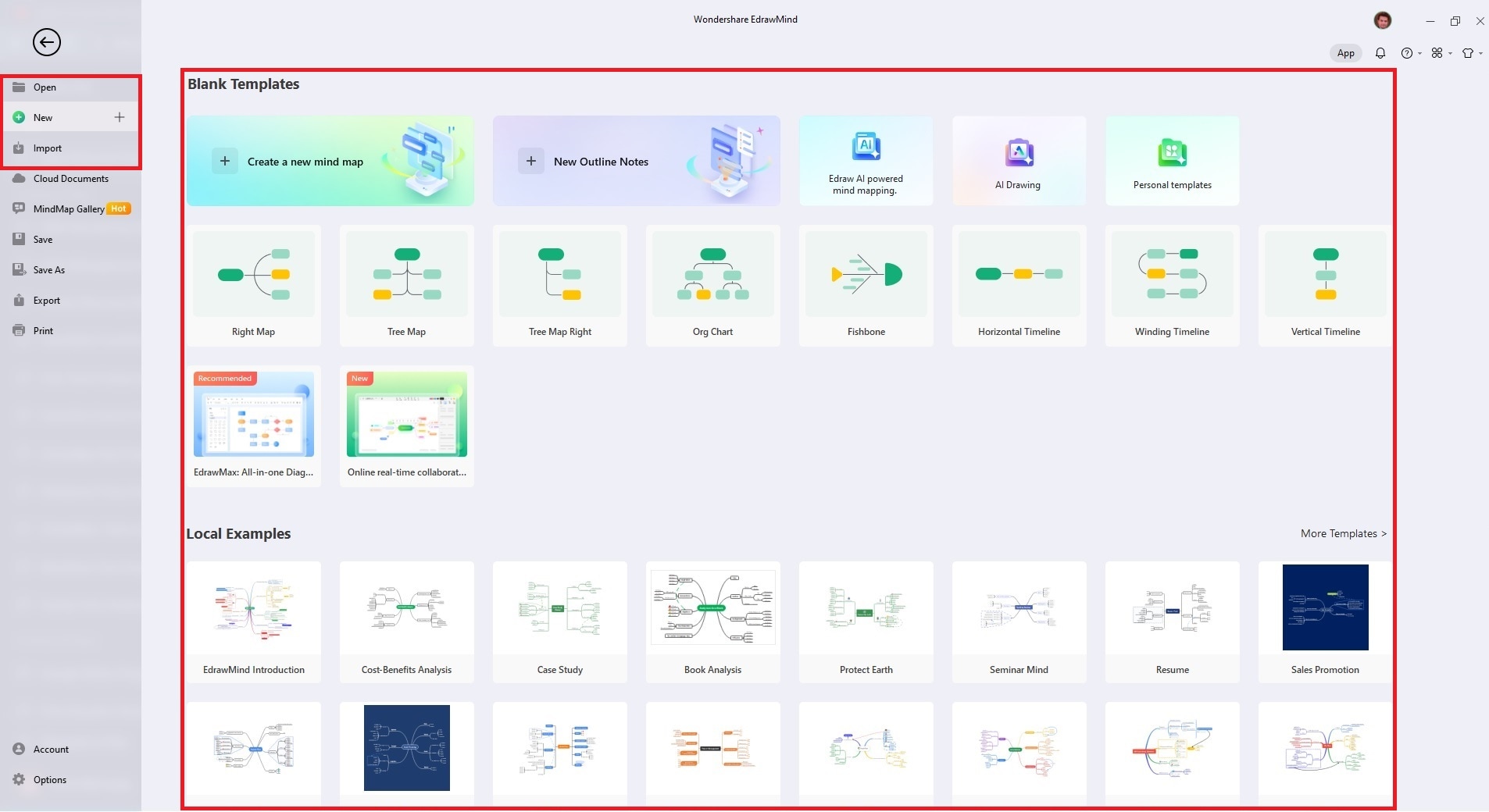The image size is (1489, 812).
Task: Go back using the circled arrow
Action: click(x=47, y=42)
